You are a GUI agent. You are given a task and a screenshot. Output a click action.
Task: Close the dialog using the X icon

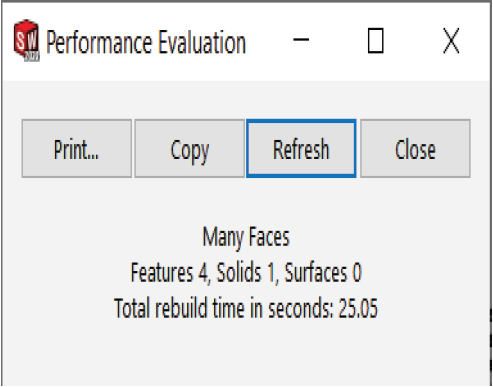451,41
